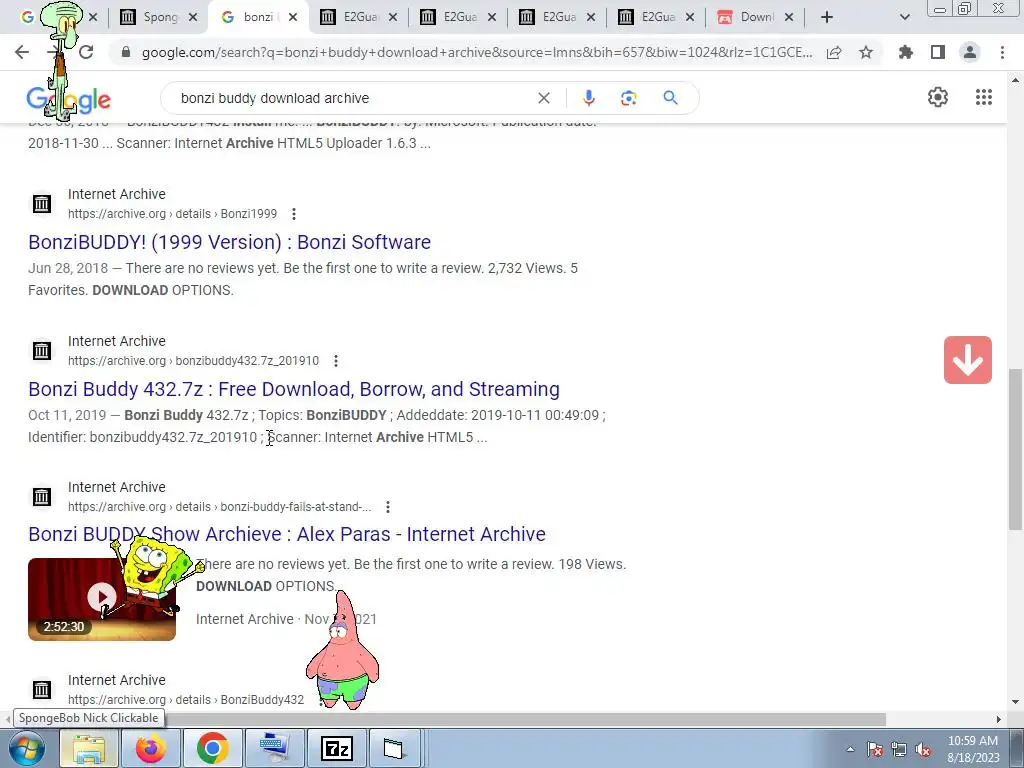The width and height of the screenshot is (1024, 768).
Task: Open Google quick settings gear
Action: 938,97
